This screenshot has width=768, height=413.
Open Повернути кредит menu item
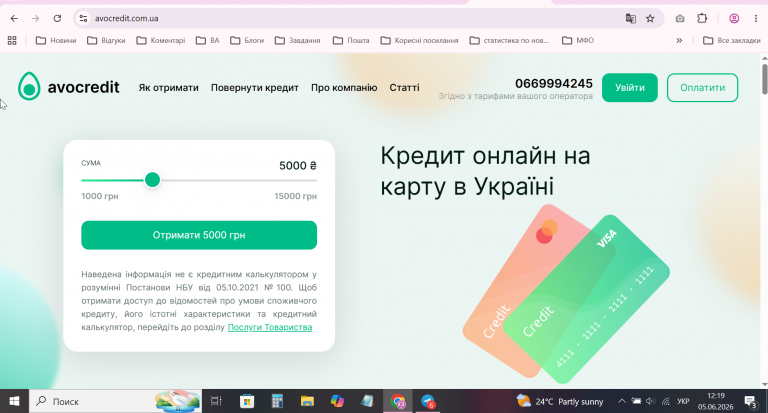pos(255,88)
